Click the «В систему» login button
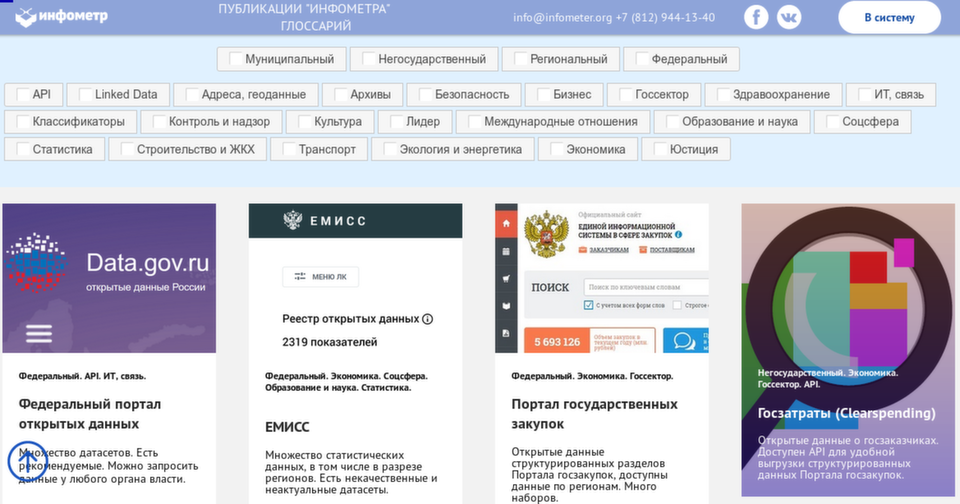This screenshot has width=960, height=504. pos(889,17)
